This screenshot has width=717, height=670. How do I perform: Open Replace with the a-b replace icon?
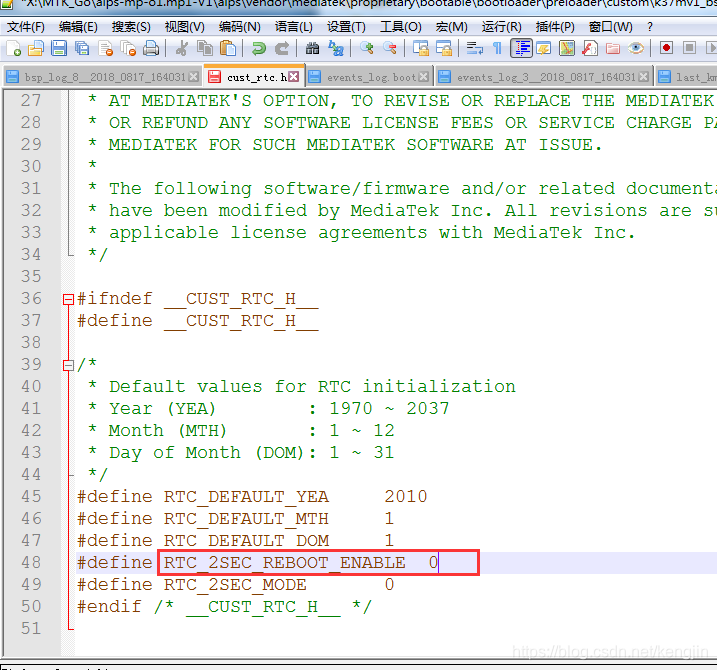336,48
